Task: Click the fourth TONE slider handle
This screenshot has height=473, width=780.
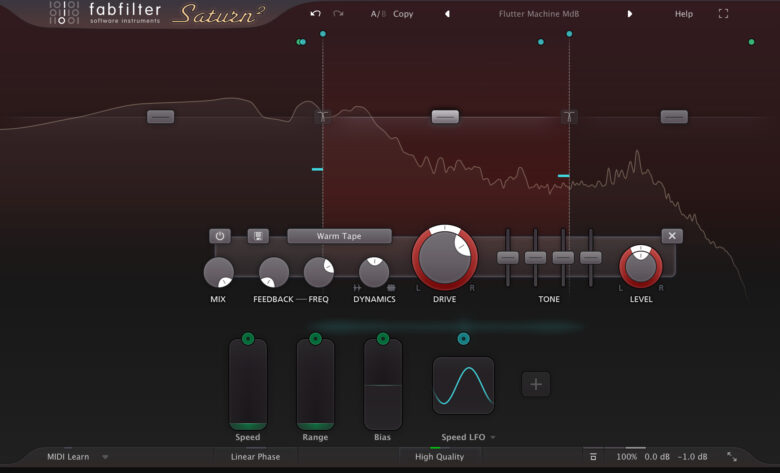Action: 590,258
